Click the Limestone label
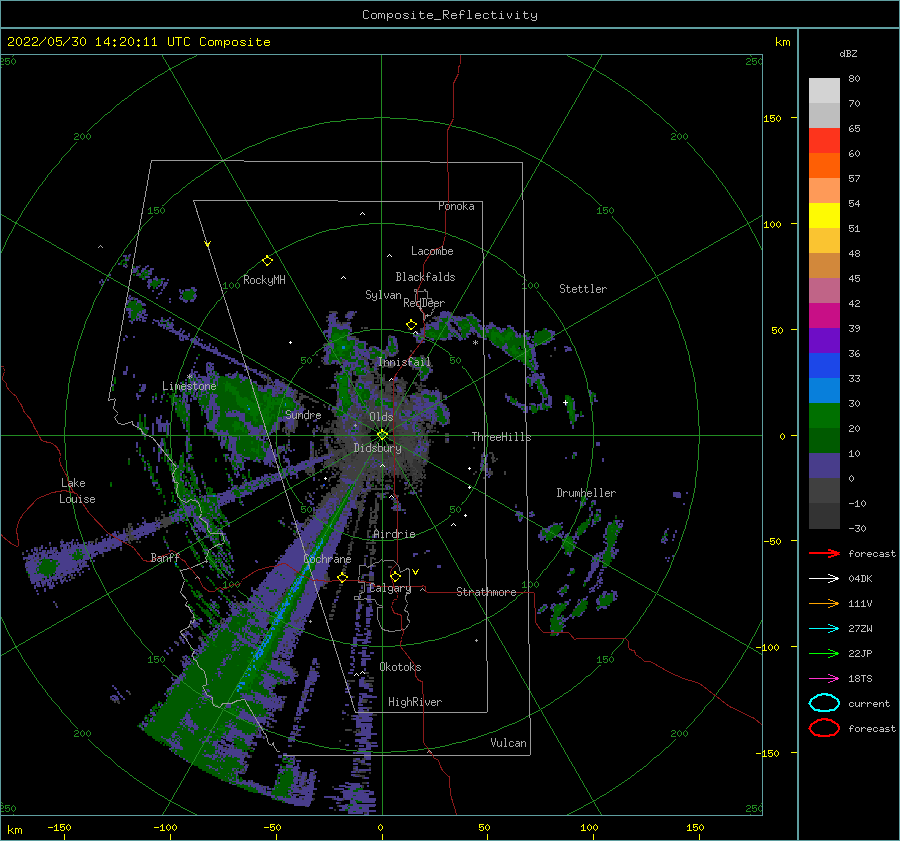900x841 pixels. (x=189, y=386)
